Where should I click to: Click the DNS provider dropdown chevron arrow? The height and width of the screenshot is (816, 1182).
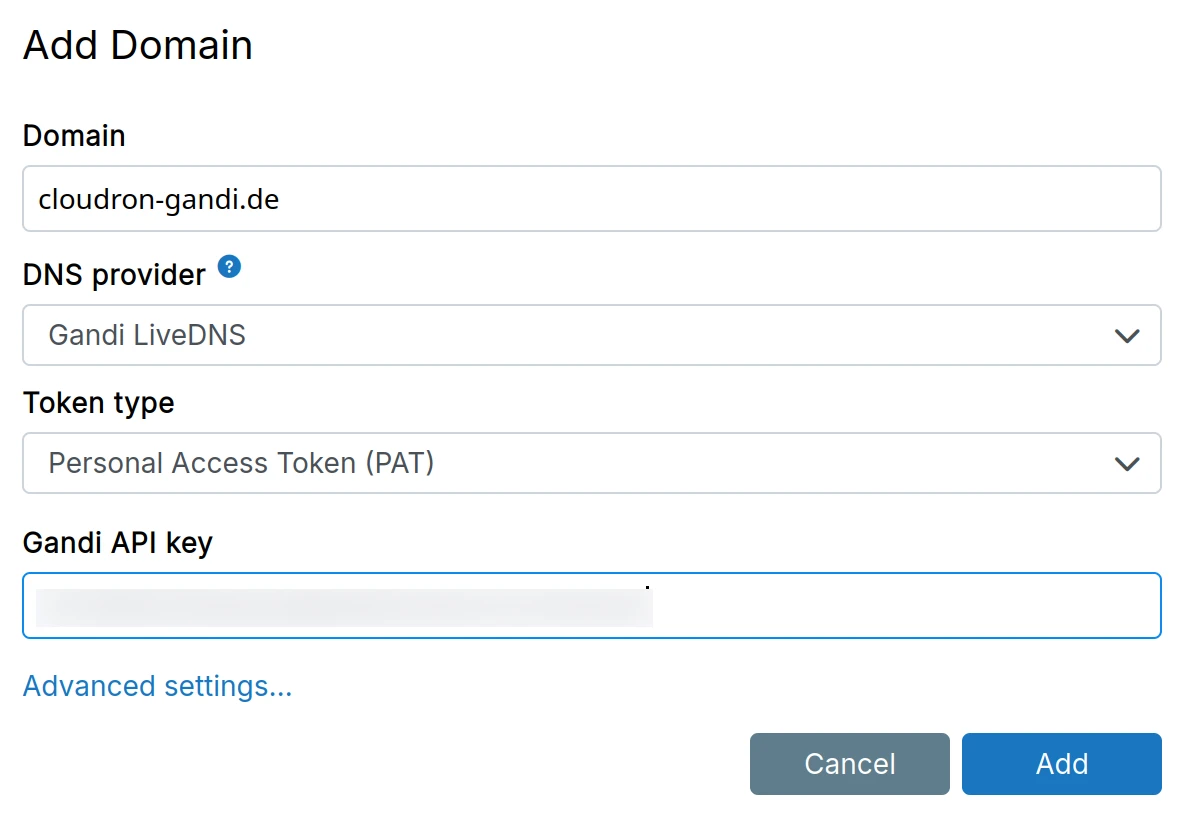1127,336
